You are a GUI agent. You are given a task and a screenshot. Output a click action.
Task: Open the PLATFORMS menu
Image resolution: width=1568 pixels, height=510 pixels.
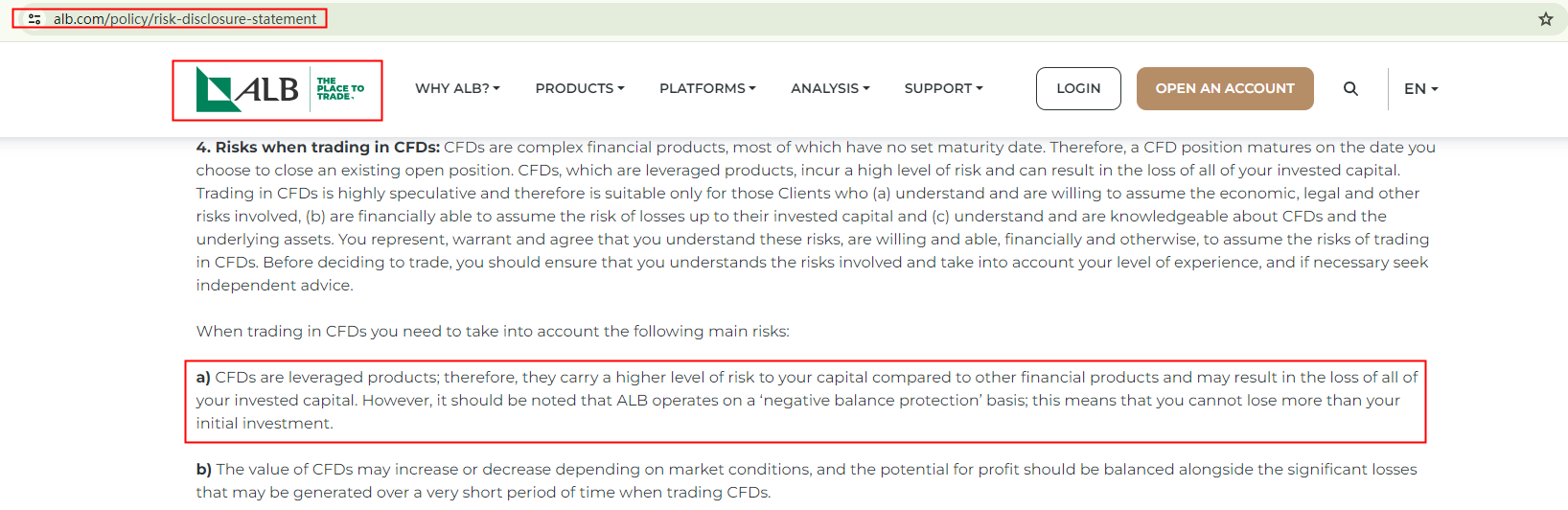coord(707,88)
